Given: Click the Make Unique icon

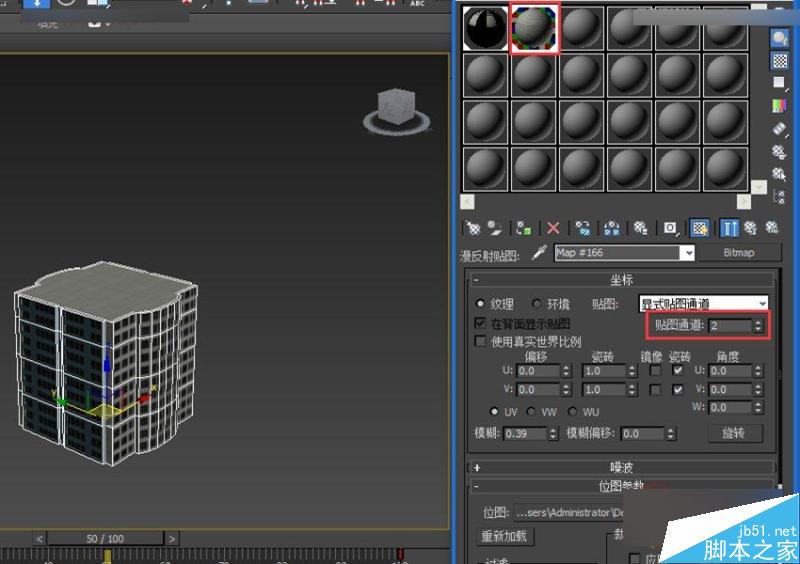Looking at the screenshot, I should coord(612,228).
